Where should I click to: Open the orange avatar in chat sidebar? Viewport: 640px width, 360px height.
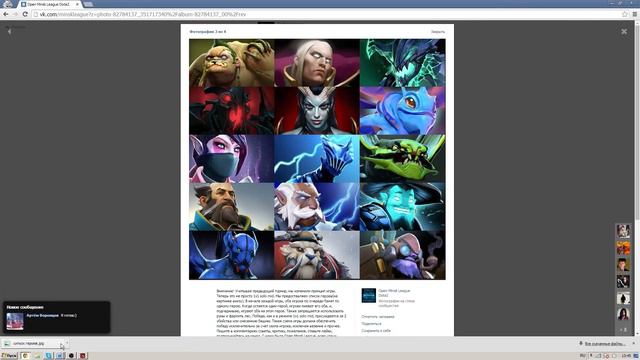click(x=623, y=248)
